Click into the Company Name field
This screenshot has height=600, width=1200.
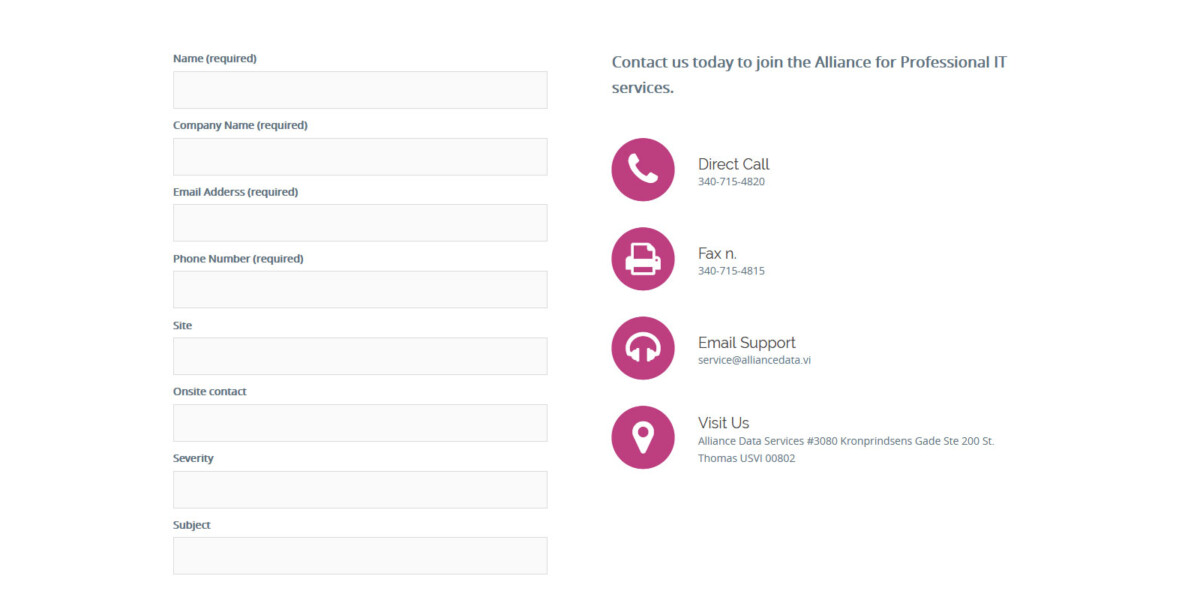(360, 157)
